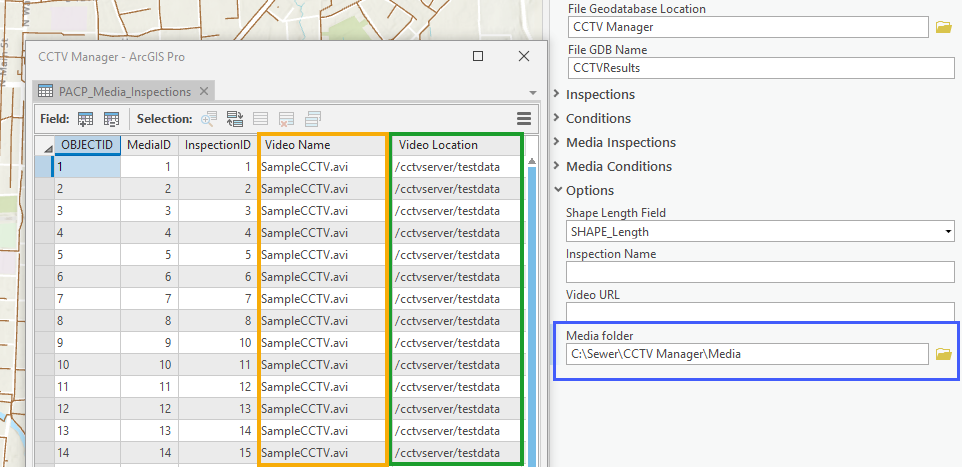Screen dimensions: 962x467
Task: Click Video Name cell in OBJECTID row 8
Action: (323, 321)
